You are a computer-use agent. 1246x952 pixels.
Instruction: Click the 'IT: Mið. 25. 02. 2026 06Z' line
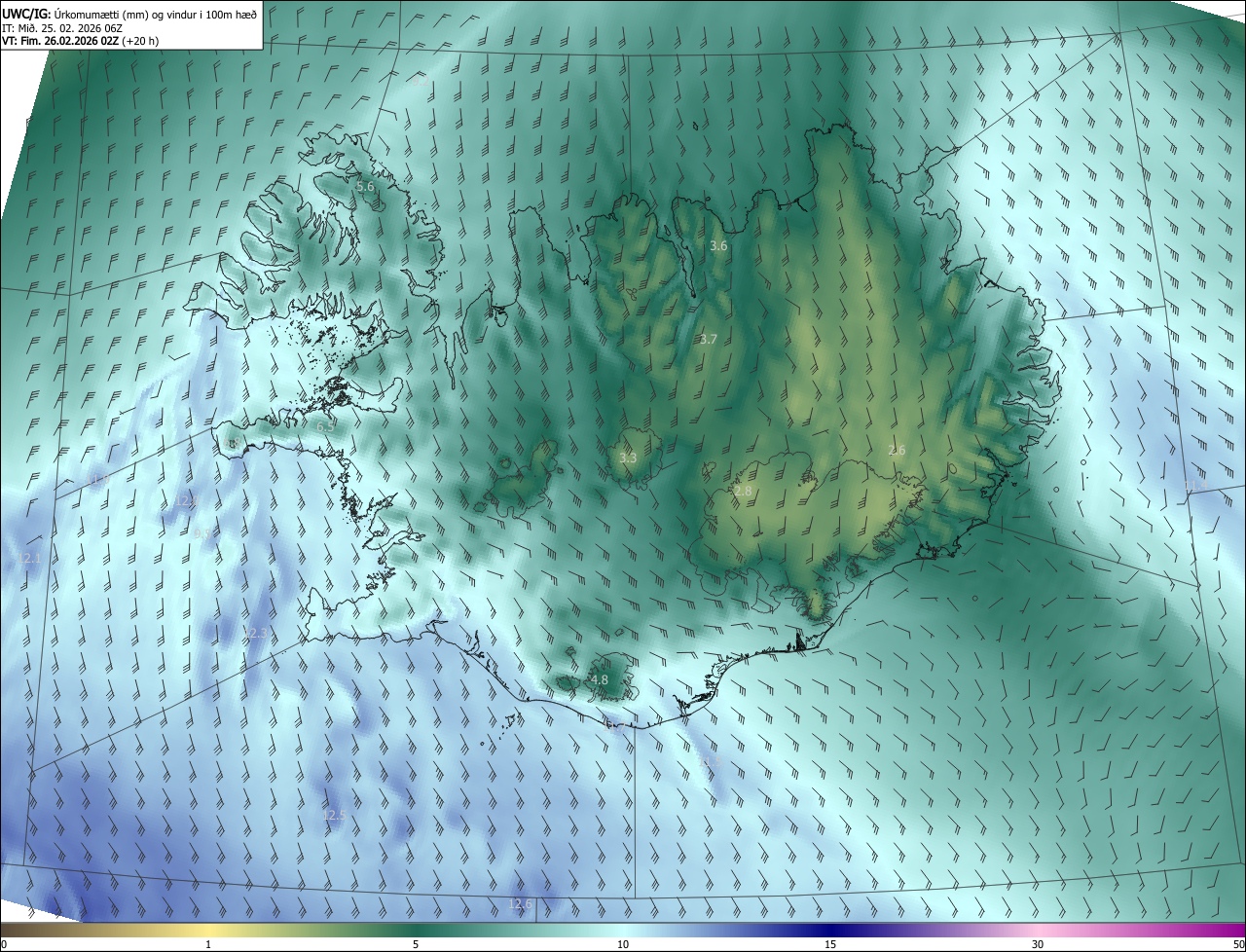(x=61, y=28)
